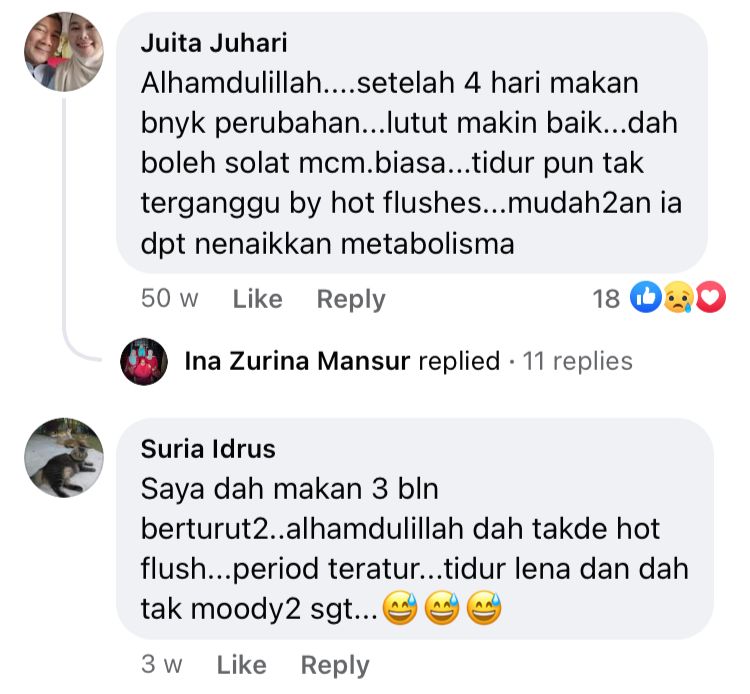The height and width of the screenshot is (694, 750).
Task: Open Juita Juhari's profile picture
Action: click(64, 52)
